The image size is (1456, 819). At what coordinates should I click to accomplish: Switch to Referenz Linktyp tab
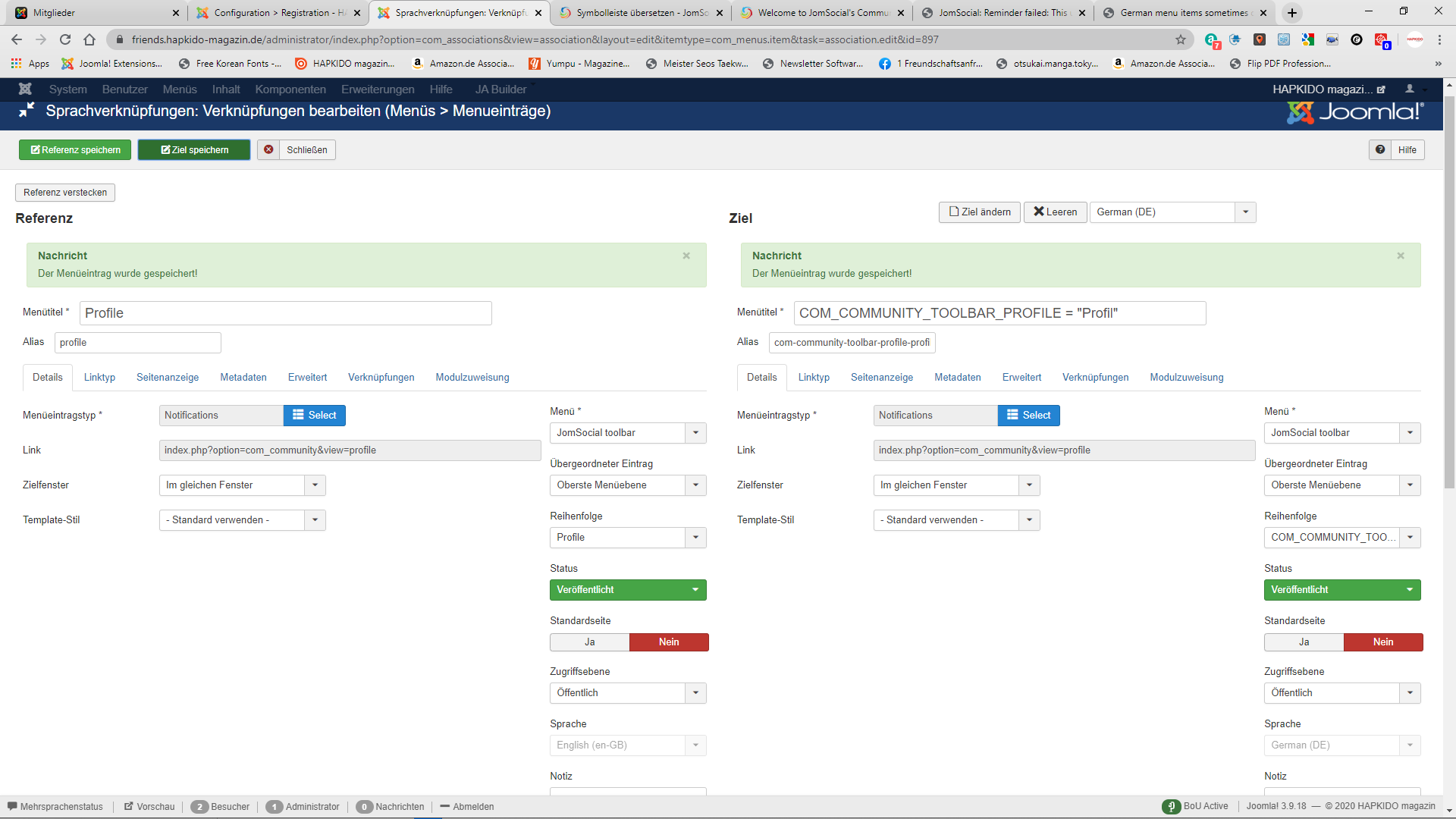(99, 377)
